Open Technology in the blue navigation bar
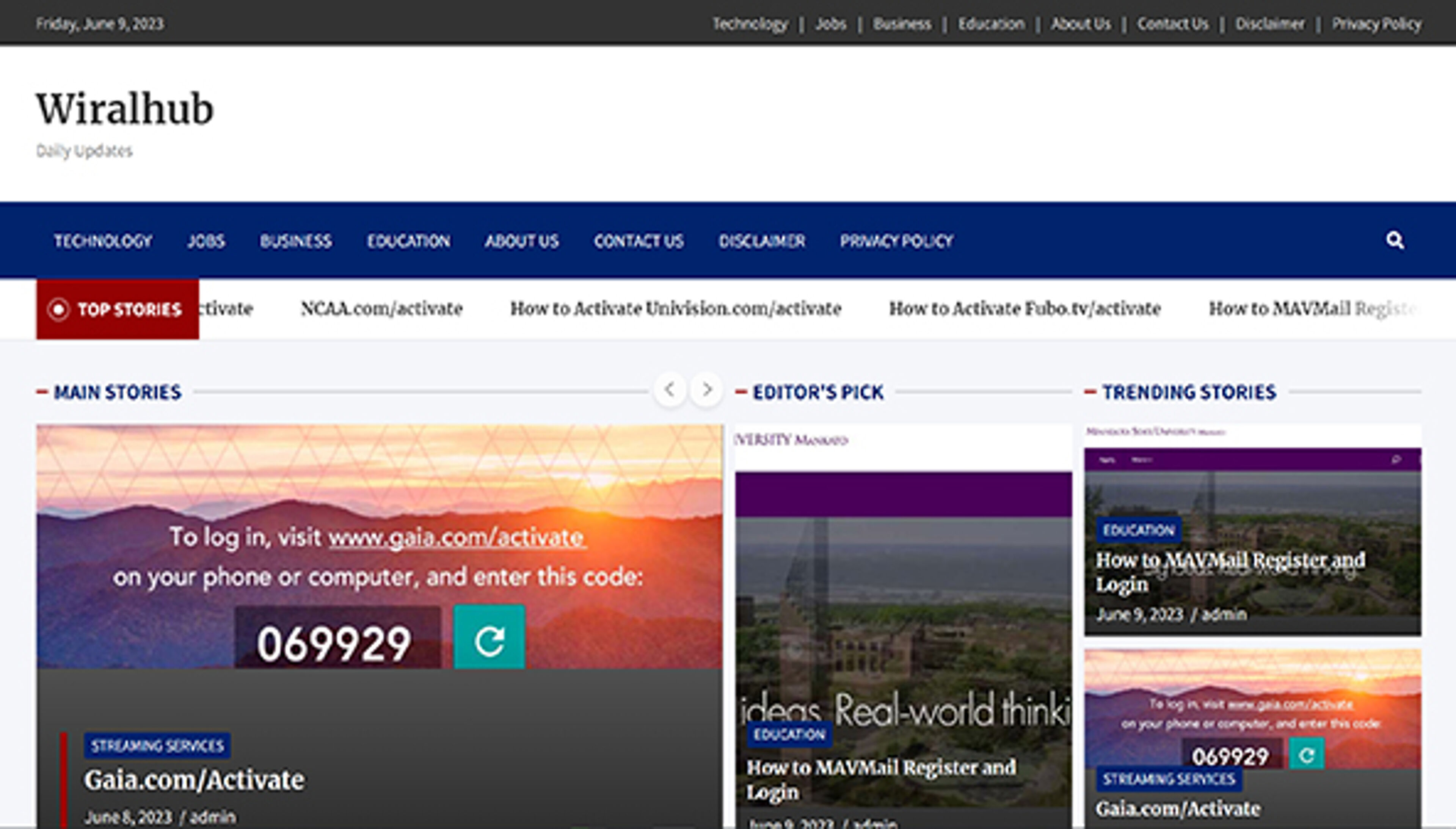1456x829 pixels. tap(103, 241)
